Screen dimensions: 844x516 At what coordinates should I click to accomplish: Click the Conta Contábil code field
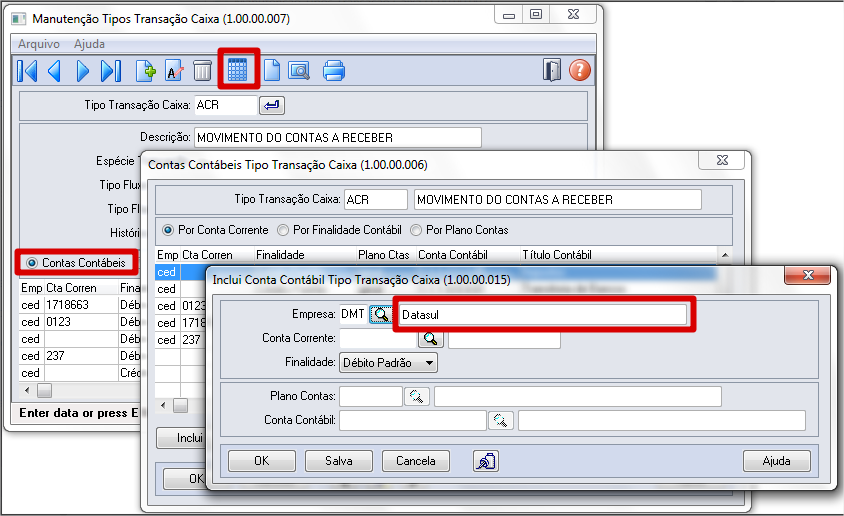412,420
